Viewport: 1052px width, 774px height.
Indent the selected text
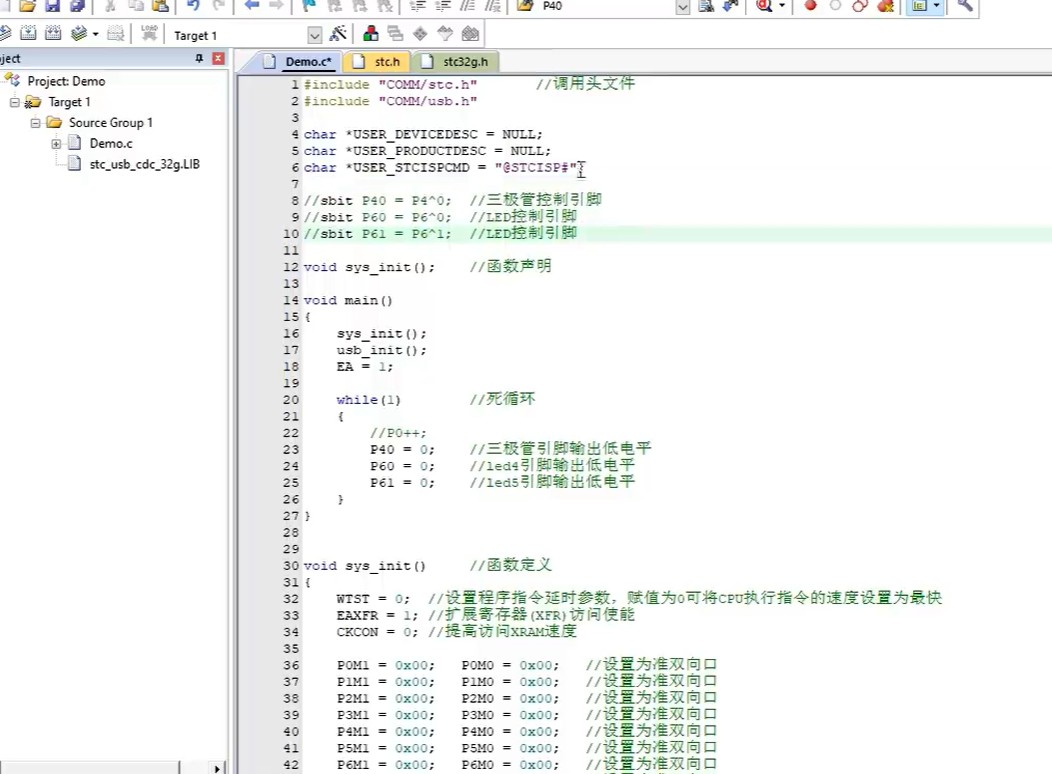click(x=417, y=6)
